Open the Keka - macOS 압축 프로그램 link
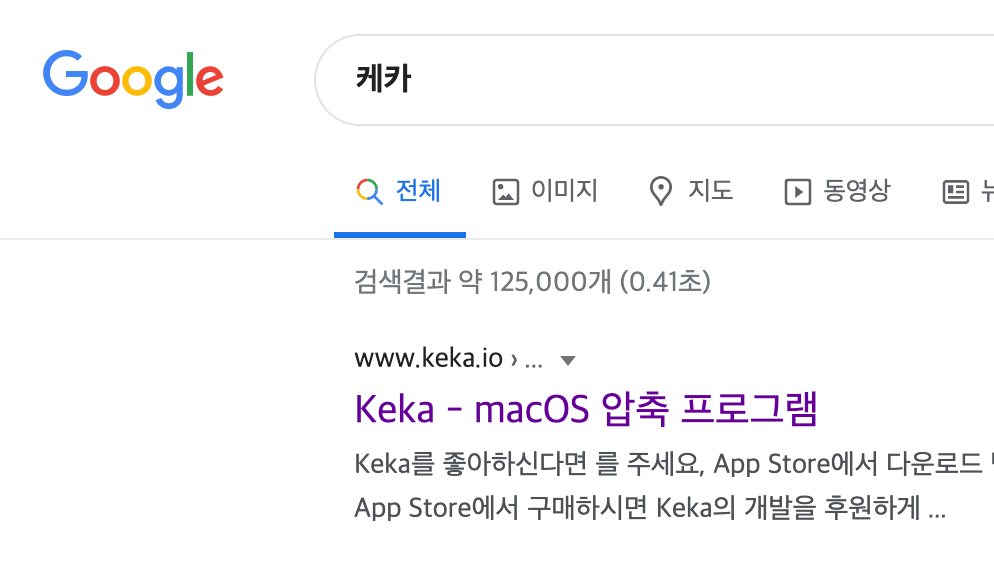 point(586,409)
